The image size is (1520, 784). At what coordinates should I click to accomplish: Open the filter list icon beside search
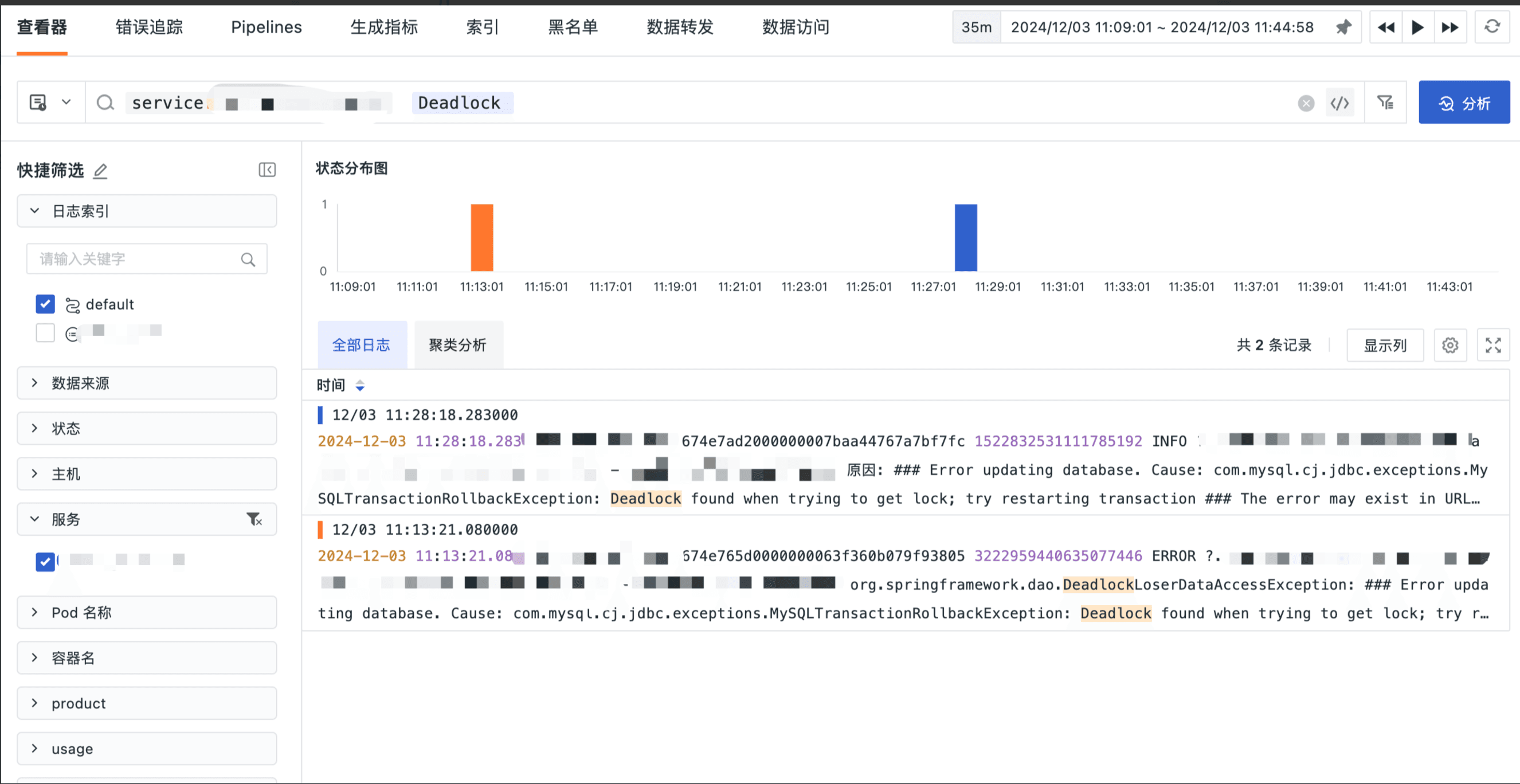click(1385, 103)
